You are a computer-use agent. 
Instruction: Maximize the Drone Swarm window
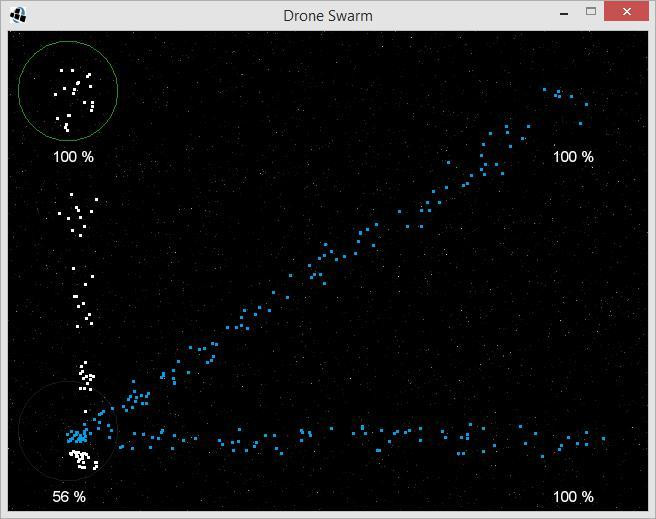pyautogui.click(x=591, y=12)
